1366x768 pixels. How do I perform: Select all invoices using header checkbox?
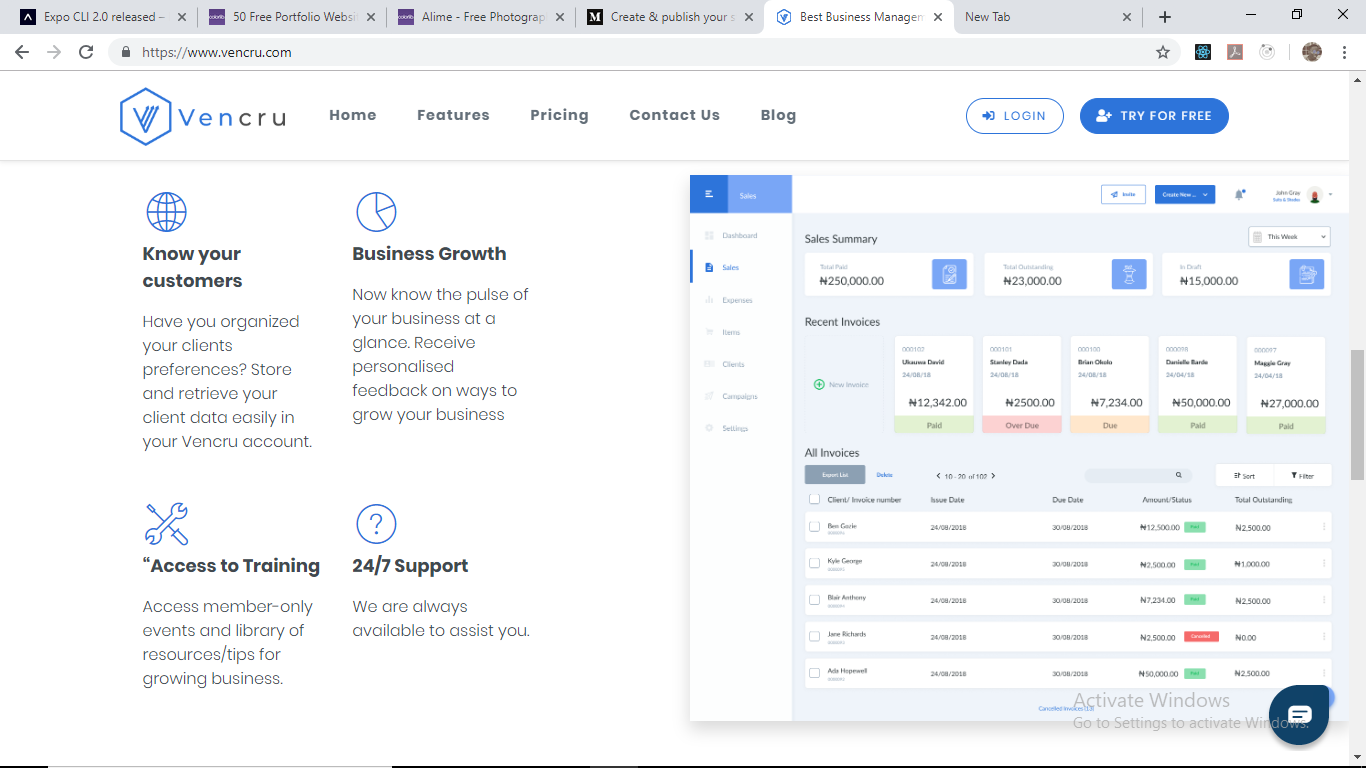[814, 500]
